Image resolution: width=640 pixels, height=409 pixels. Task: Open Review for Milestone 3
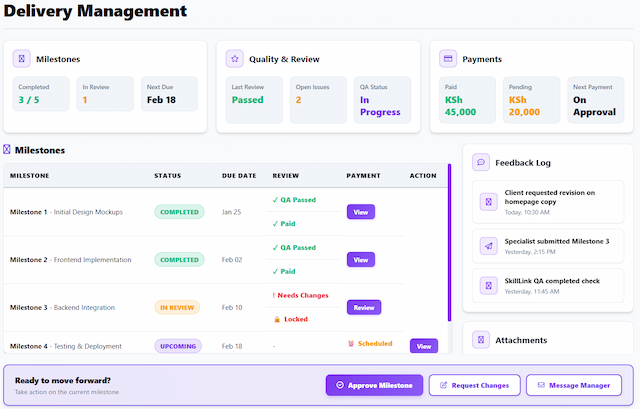coord(364,307)
